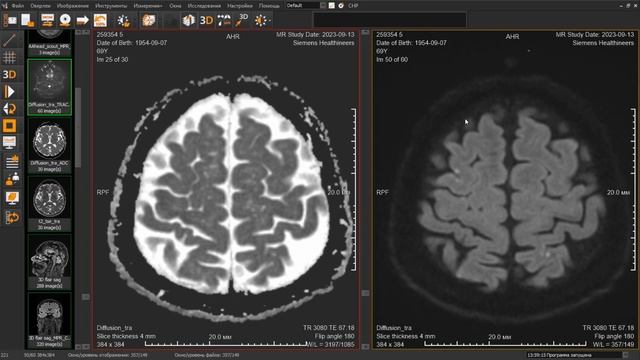Screen dimensions: 640x360
Task: Open the Default layout dropdown
Action: 306,5
